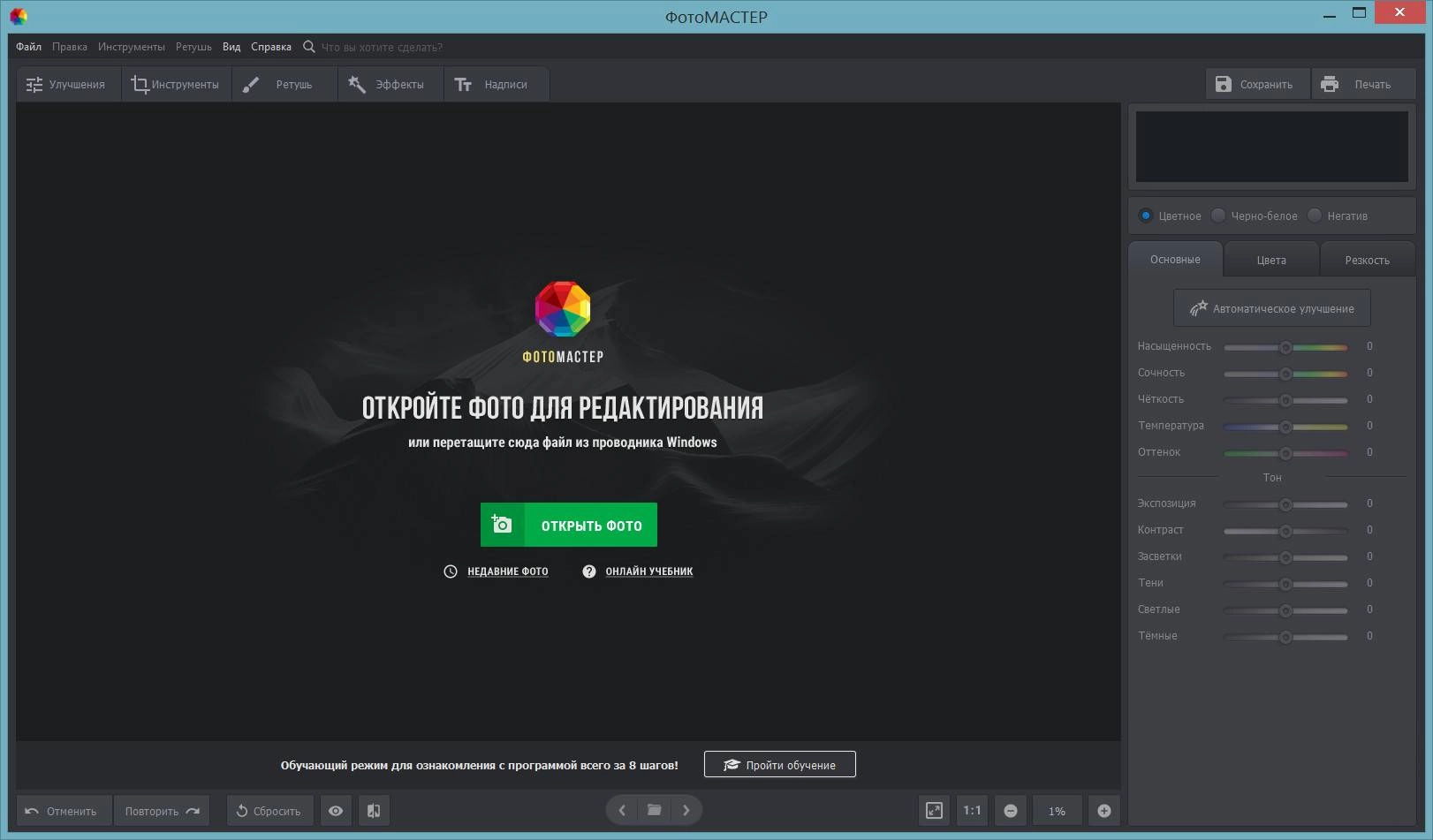1433x840 pixels.
Task: Click the search magnifier icon
Action: [309, 47]
